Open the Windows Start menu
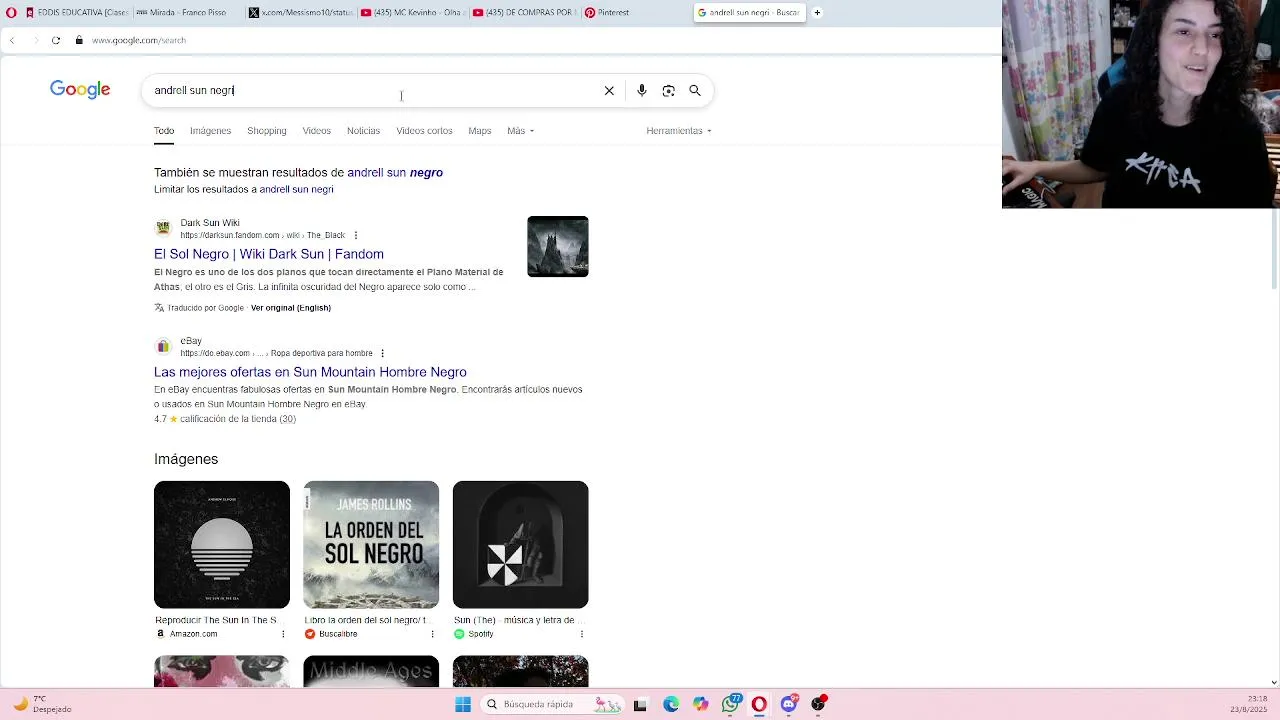The height and width of the screenshot is (720, 1280). click(x=463, y=704)
